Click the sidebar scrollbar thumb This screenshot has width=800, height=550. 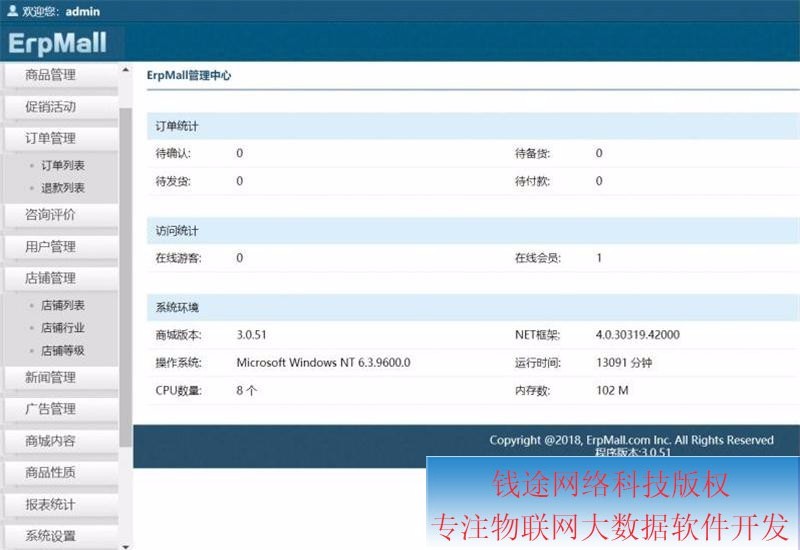click(x=126, y=277)
